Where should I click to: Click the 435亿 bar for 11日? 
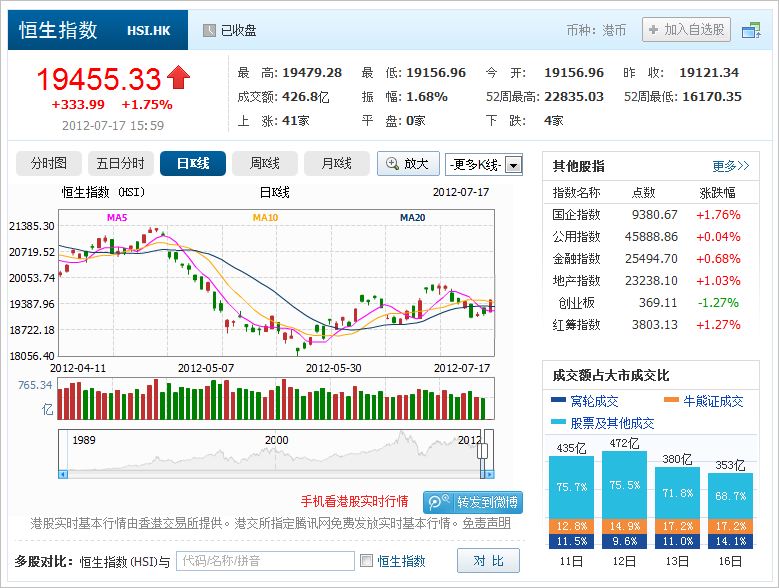click(571, 502)
